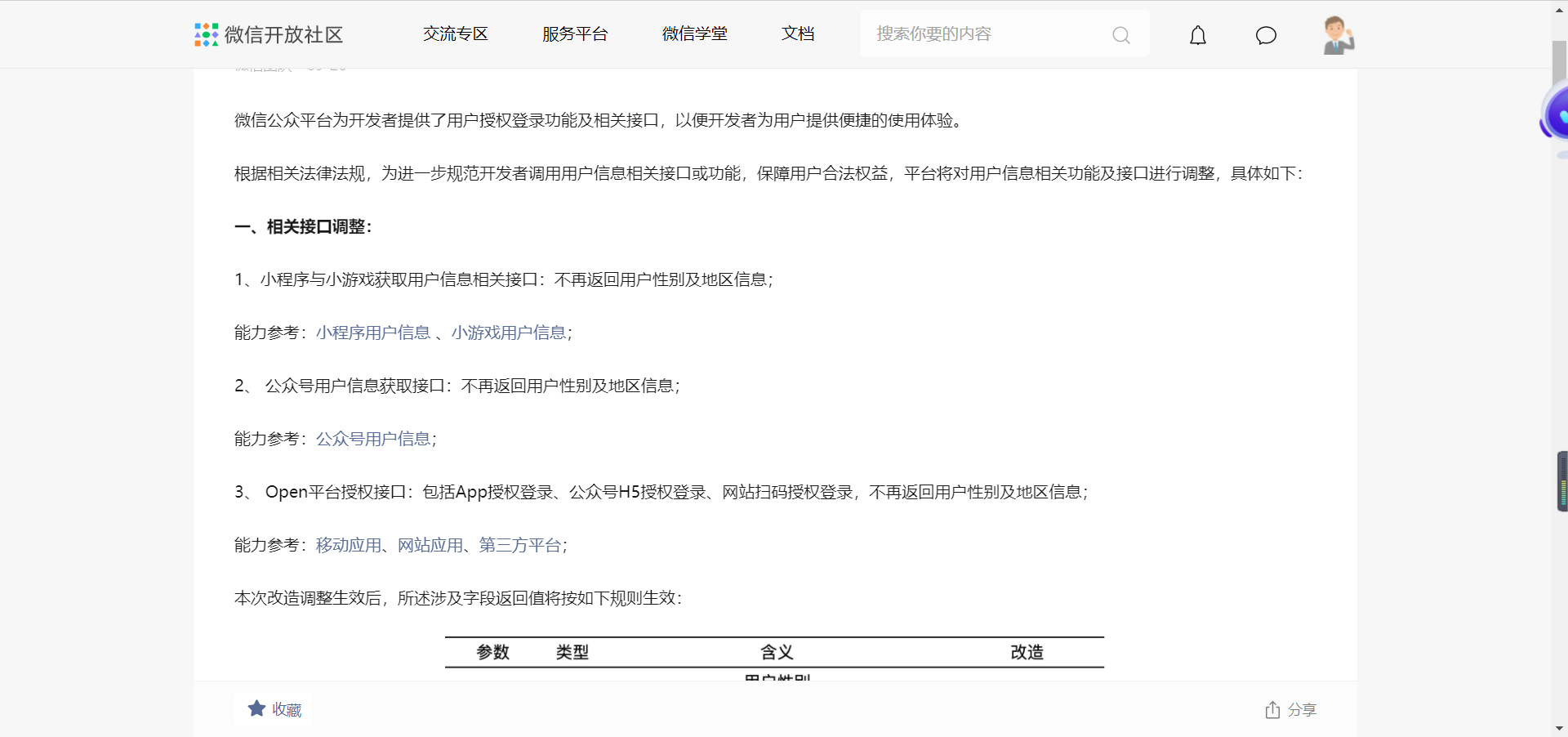Click the 微信开放社区 site title
This screenshot has height=737, width=1568.
point(284,34)
